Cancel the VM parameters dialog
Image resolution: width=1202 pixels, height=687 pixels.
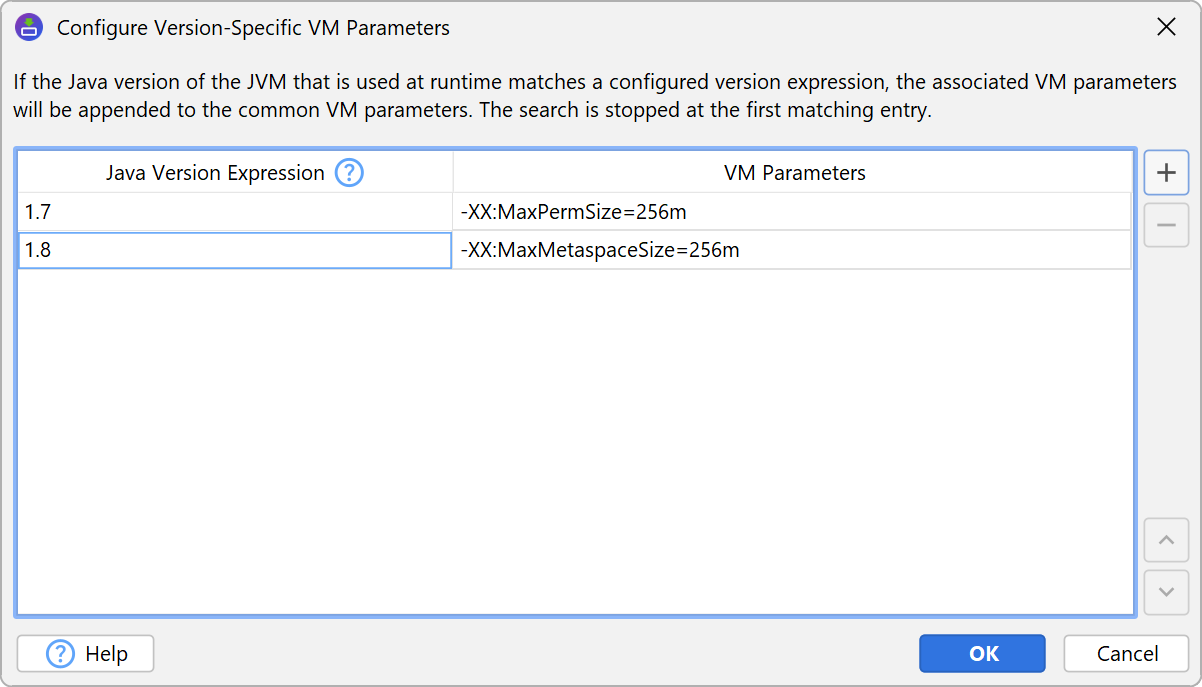pyautogui.click(x=1127, y=654)
